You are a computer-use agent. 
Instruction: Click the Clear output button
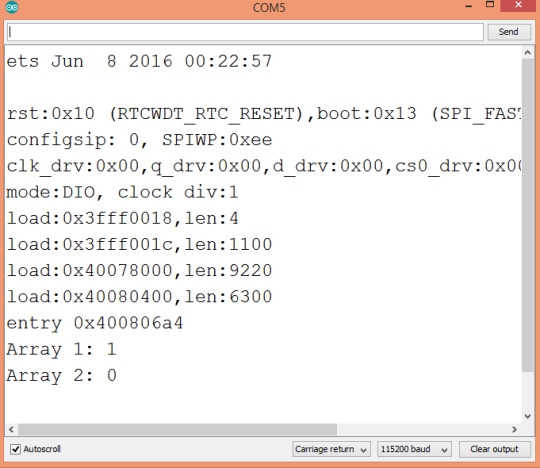point(494,449)
